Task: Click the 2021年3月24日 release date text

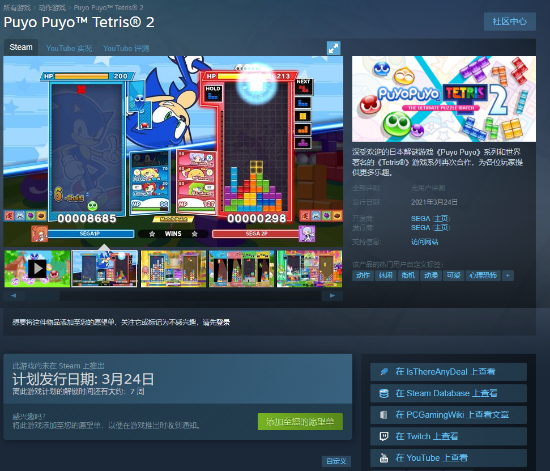Action: point(434,202)
